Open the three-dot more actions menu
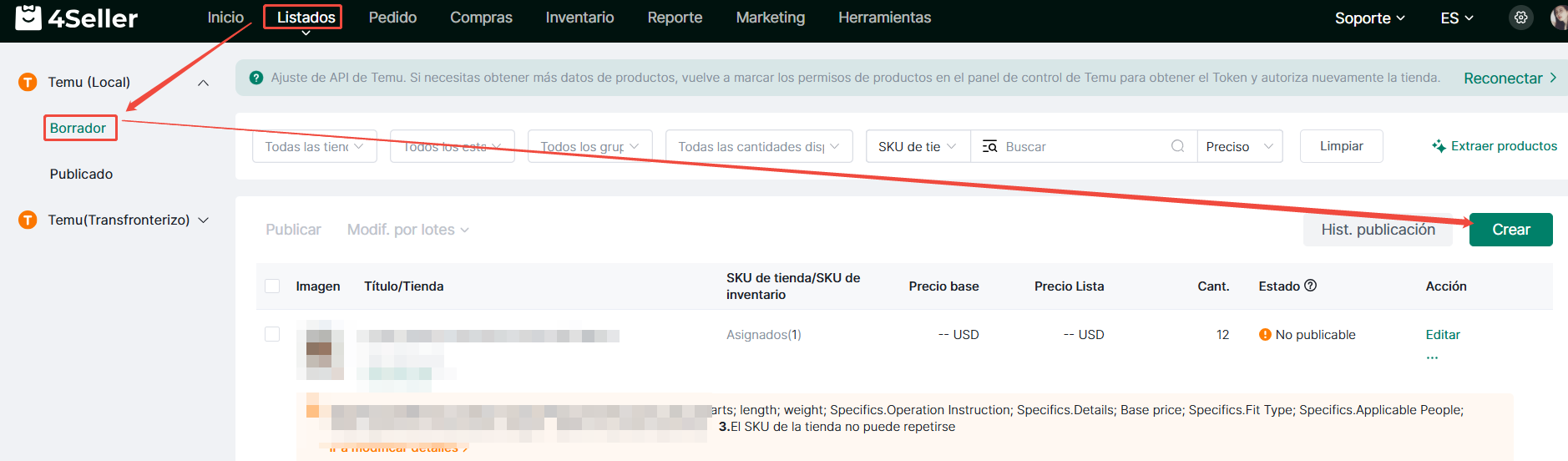The width and height of the screenshot is (1568, 461). (1432, 357)
